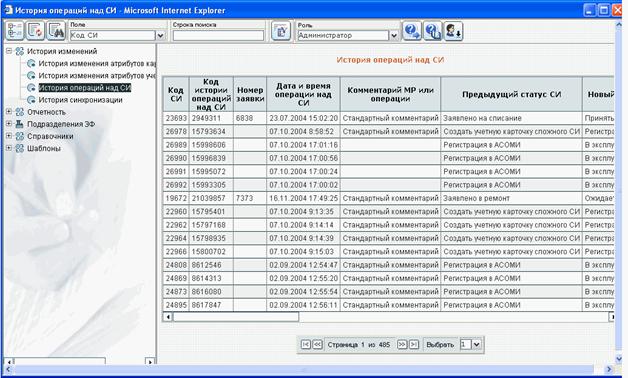This screenshot has height=378, width=628.
Task: Go to previous page with << button
Action: pyautogui.click(x=317, y=344)
